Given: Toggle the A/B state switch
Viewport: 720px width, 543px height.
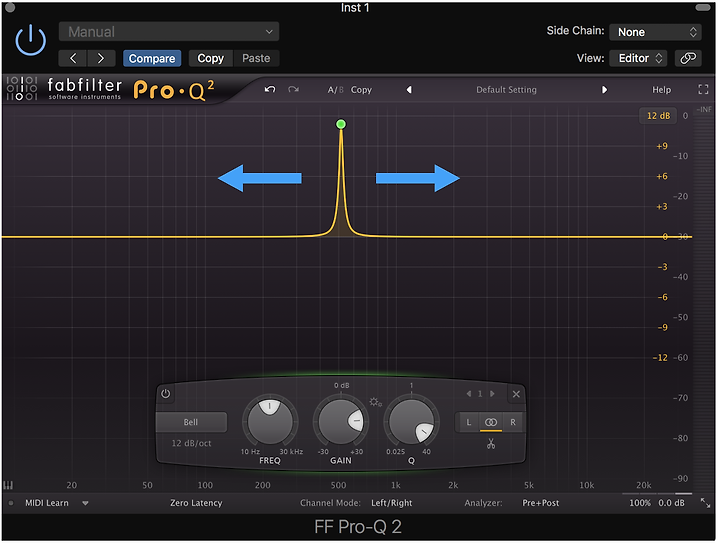Looking at the screenshot, I should coord(335,90).
